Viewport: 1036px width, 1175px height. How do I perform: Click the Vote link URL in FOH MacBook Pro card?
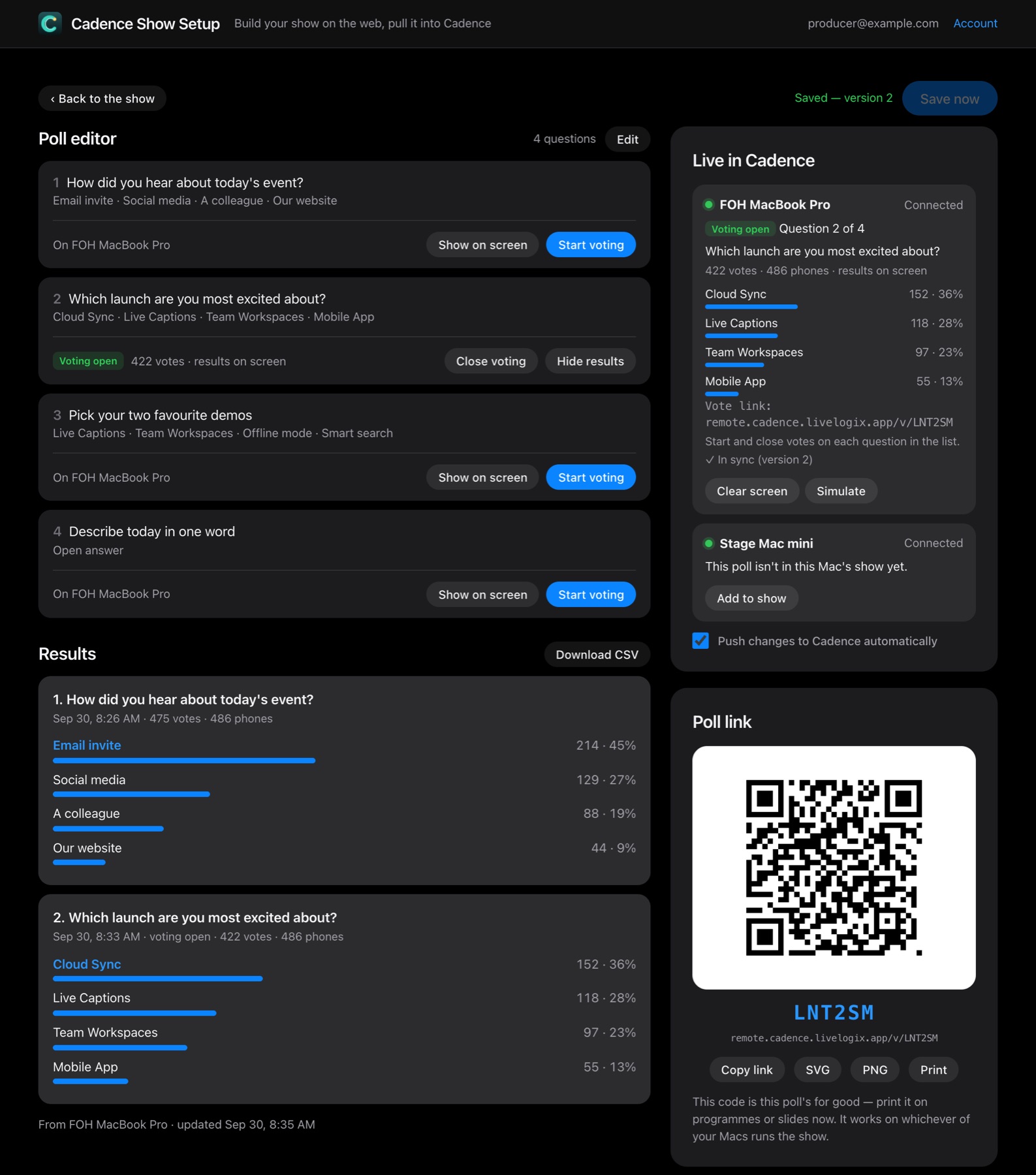click(x=829, y=422)
